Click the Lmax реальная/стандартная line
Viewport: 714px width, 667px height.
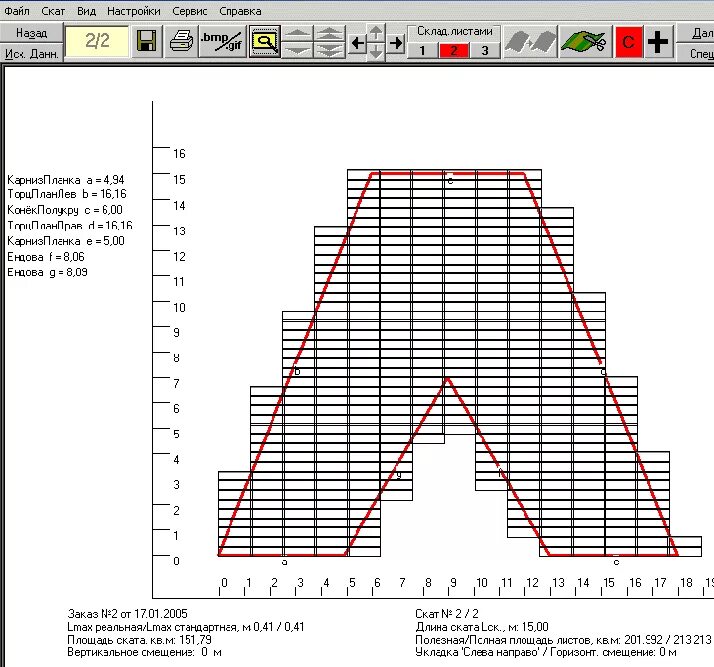click(186, 627)
